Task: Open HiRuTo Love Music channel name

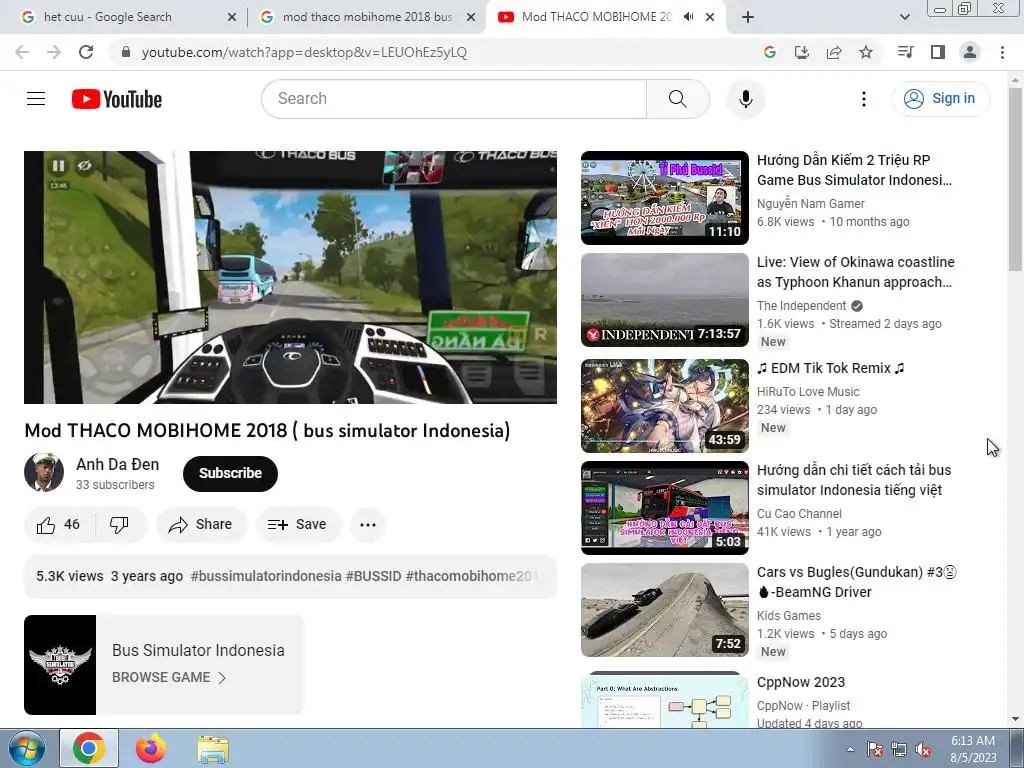Action: coord(808,392)
